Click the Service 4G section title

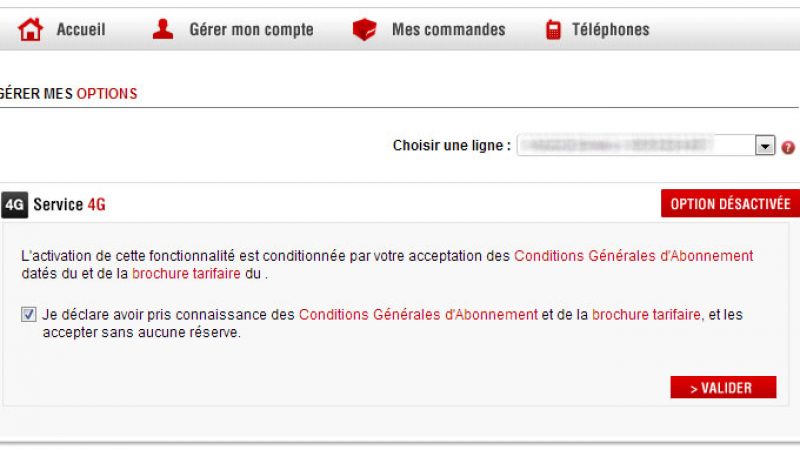click(69, 205)
